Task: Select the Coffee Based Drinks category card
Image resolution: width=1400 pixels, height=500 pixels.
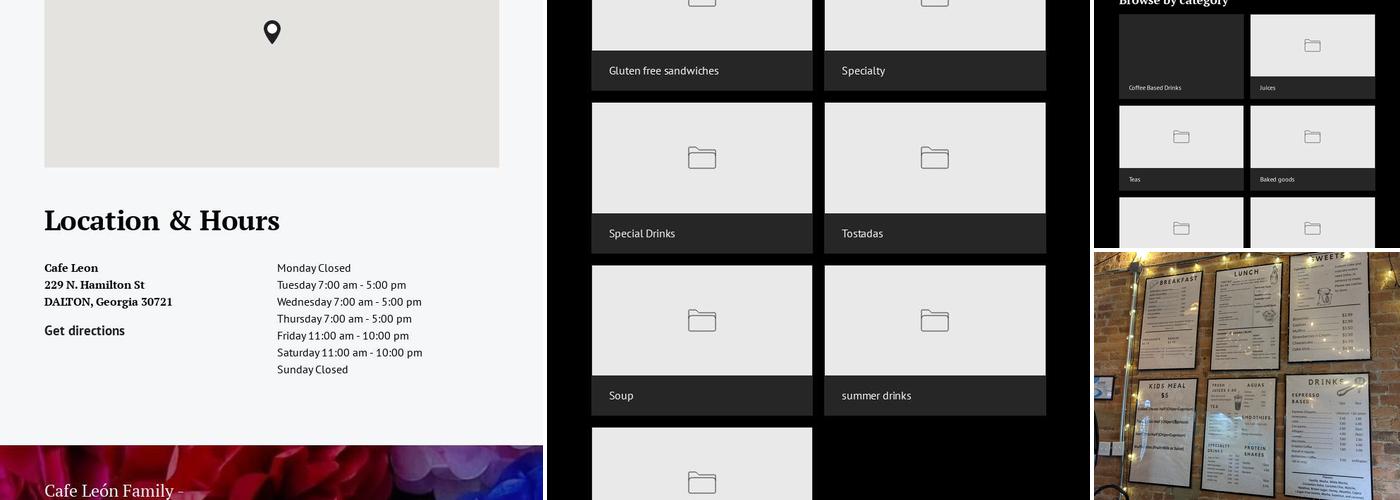Action: (x=1181, y=56)
